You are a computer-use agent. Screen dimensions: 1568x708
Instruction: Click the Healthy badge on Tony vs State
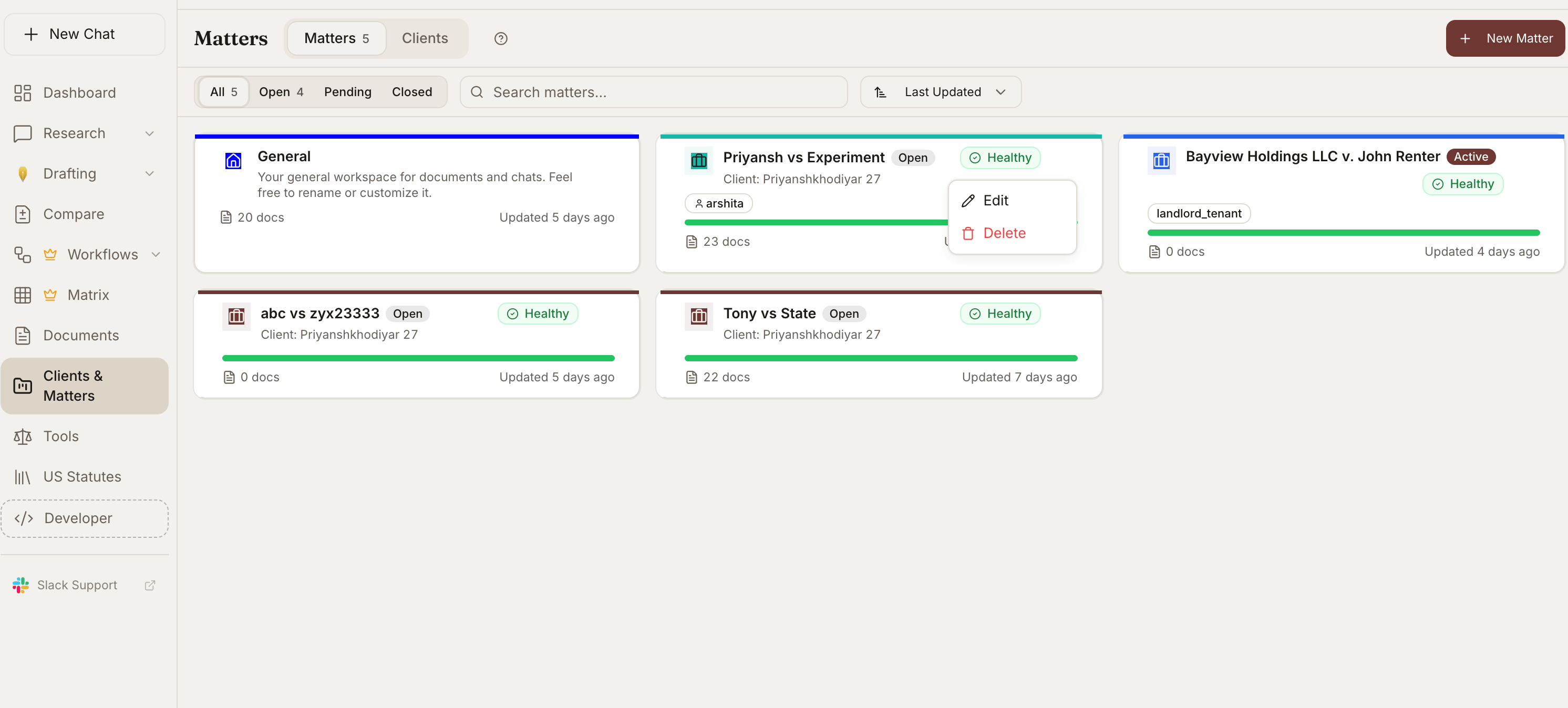(x=1000, y=314)
